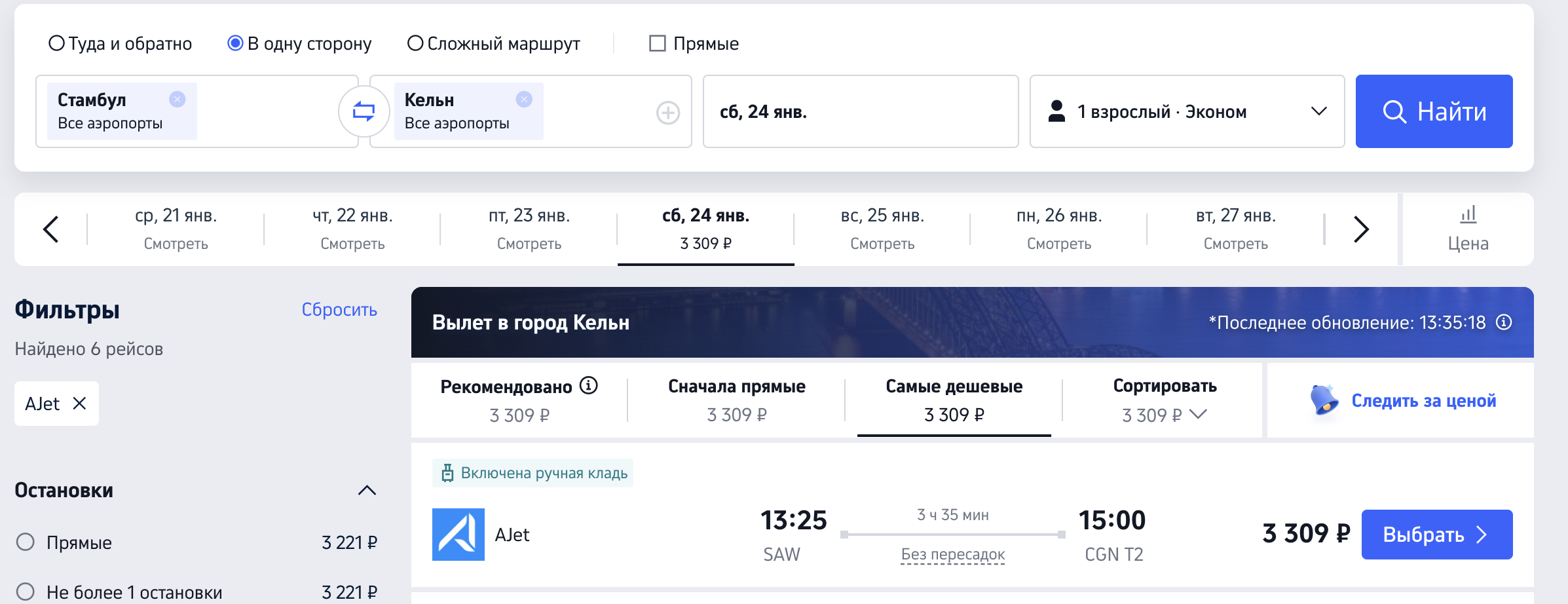The height and width of the screenshot is (604, 1568).
Task: Add another destination with plus icon
Action: click(x=667, y=113)
